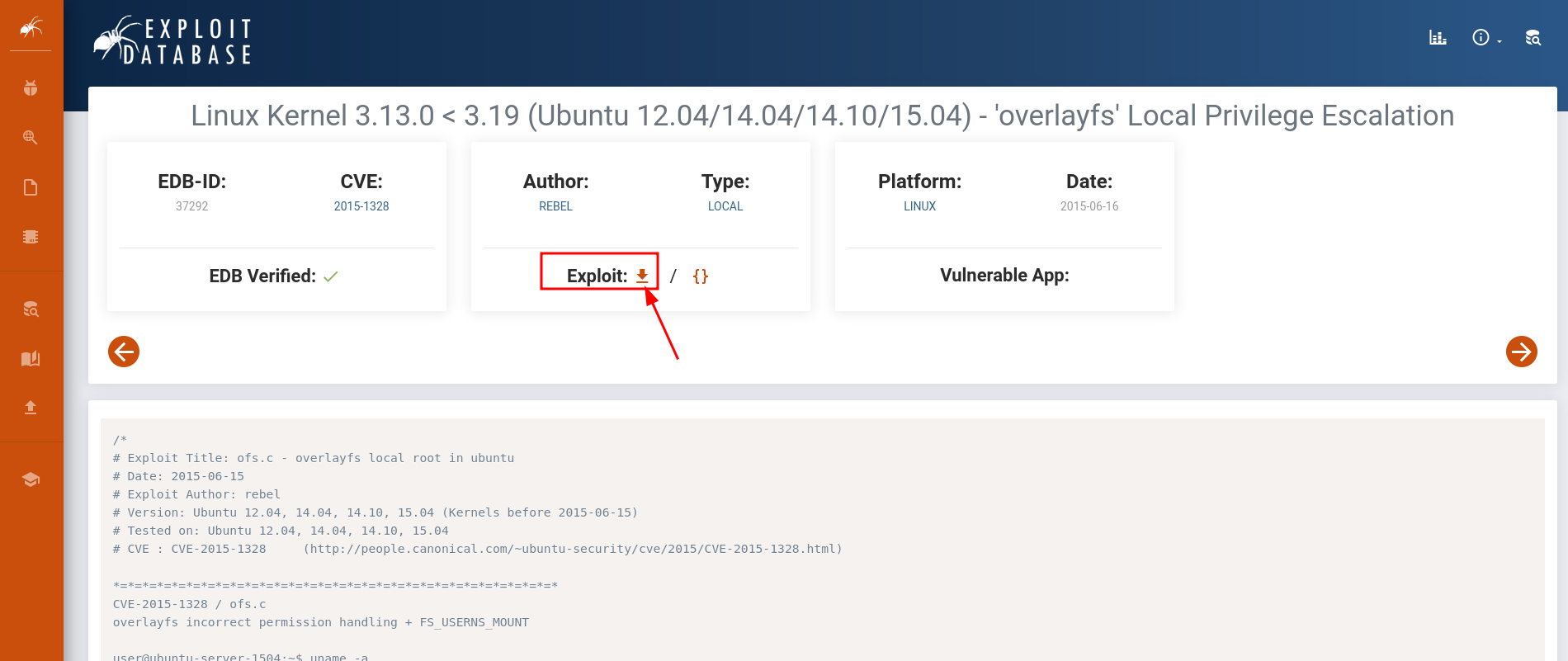Open the SearchSploit manual book icon

[x=31, y=358]
